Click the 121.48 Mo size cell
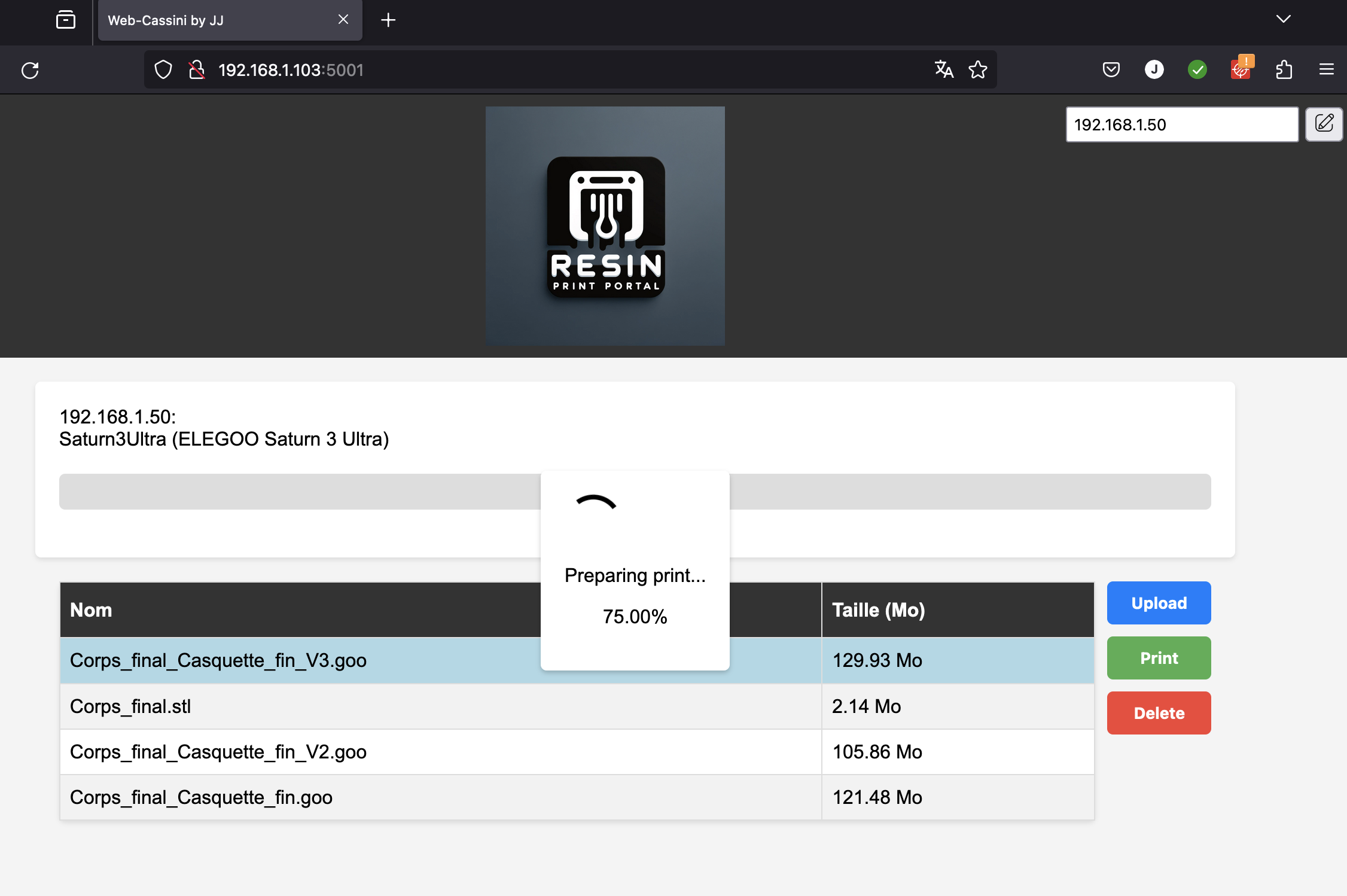Image resolution: width=1347 pixels, height=896 pixels. pos(958,797)
